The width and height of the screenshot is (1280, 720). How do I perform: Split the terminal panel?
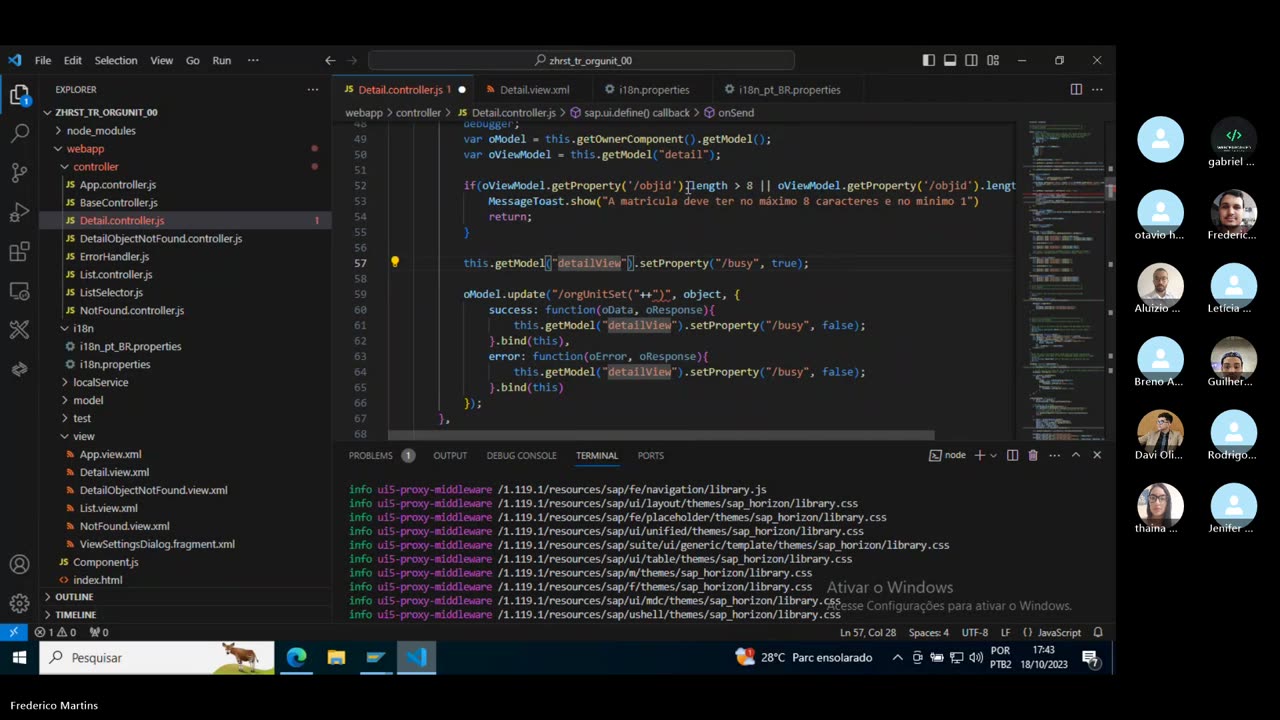pos(1012,455)
